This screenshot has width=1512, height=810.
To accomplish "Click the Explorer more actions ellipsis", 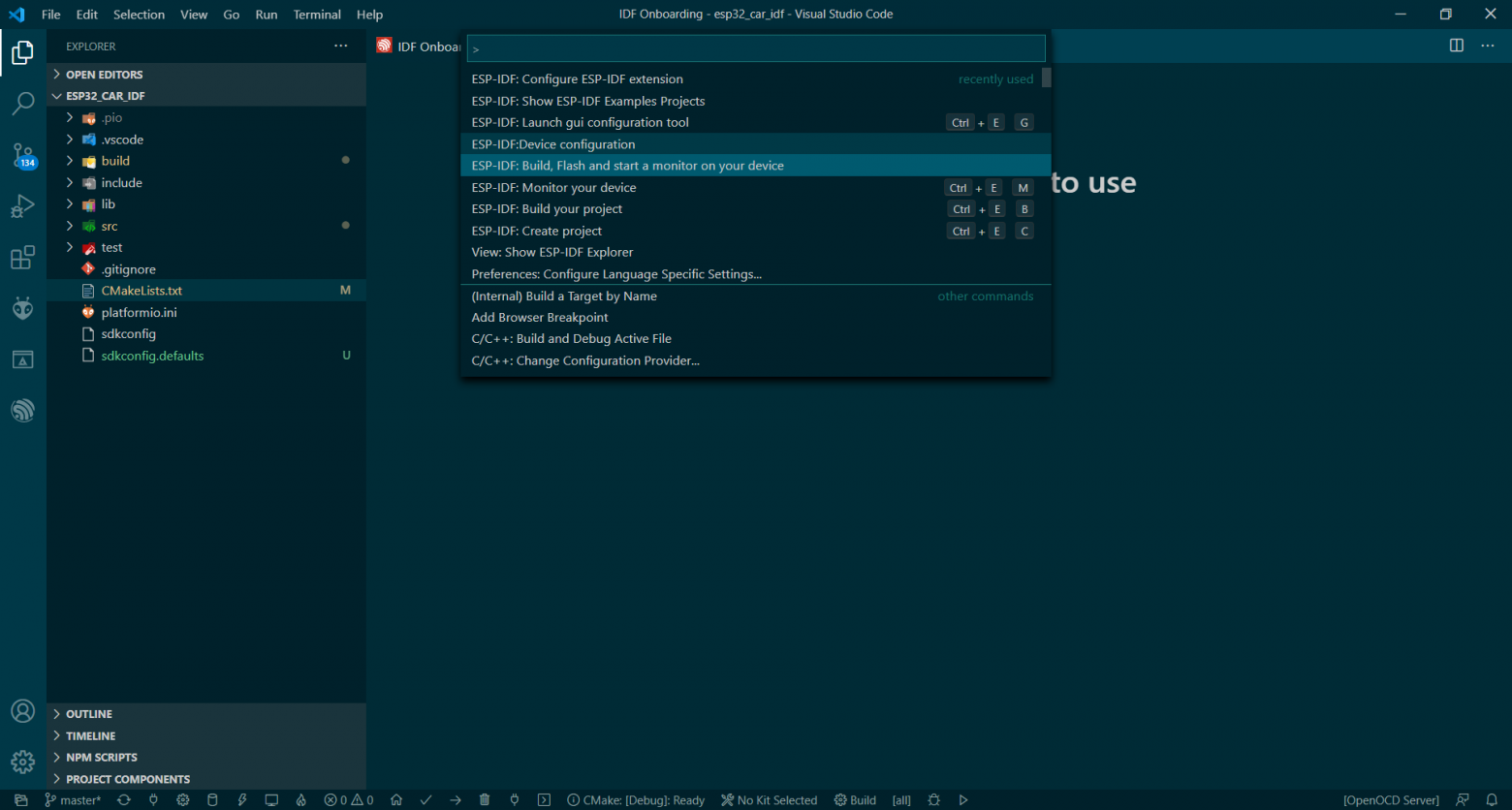I will point(340,47).
